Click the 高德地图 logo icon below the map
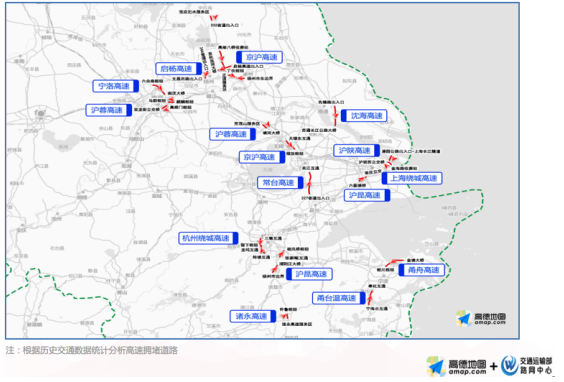 pyautogui.click(x=436, y=366)
